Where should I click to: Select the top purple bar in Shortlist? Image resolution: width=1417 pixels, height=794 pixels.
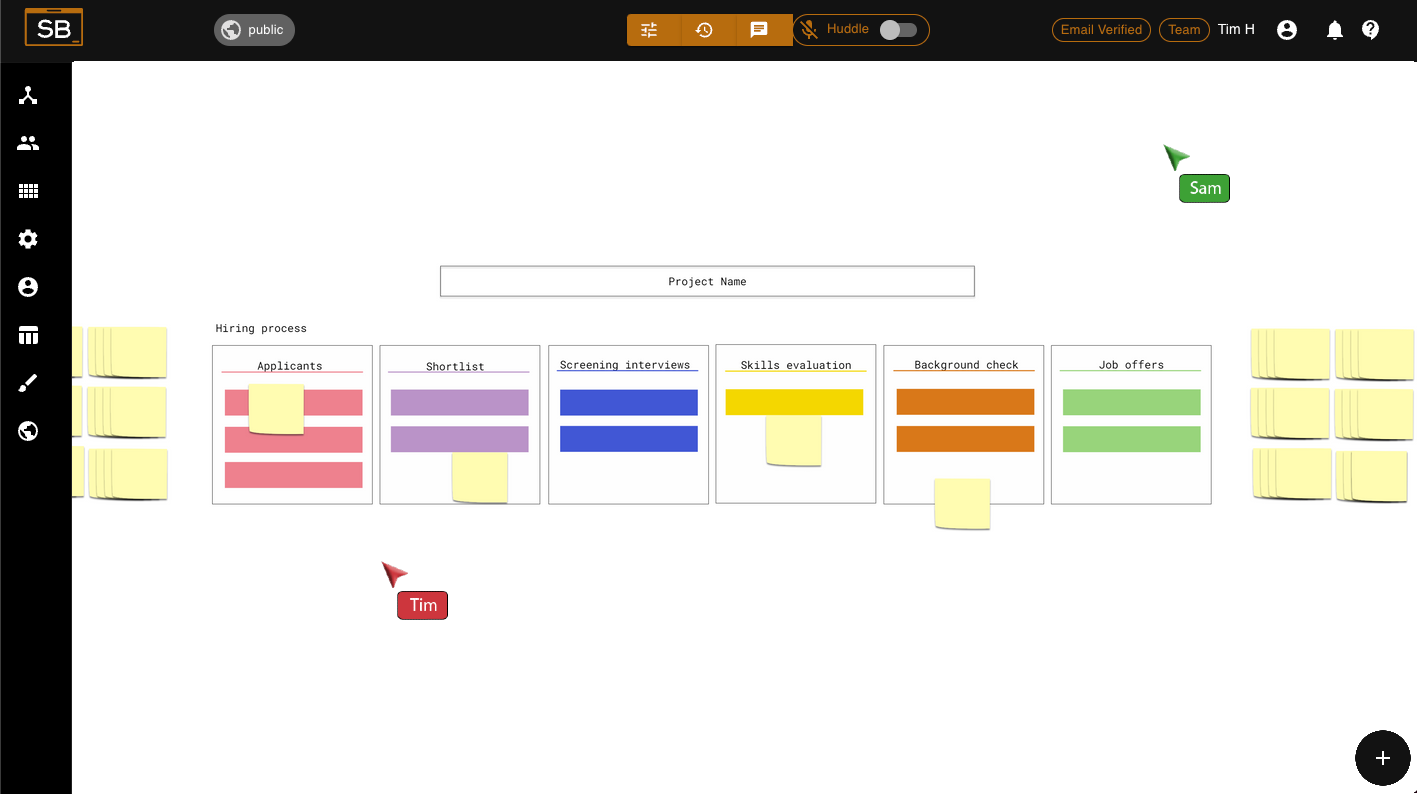459,402
